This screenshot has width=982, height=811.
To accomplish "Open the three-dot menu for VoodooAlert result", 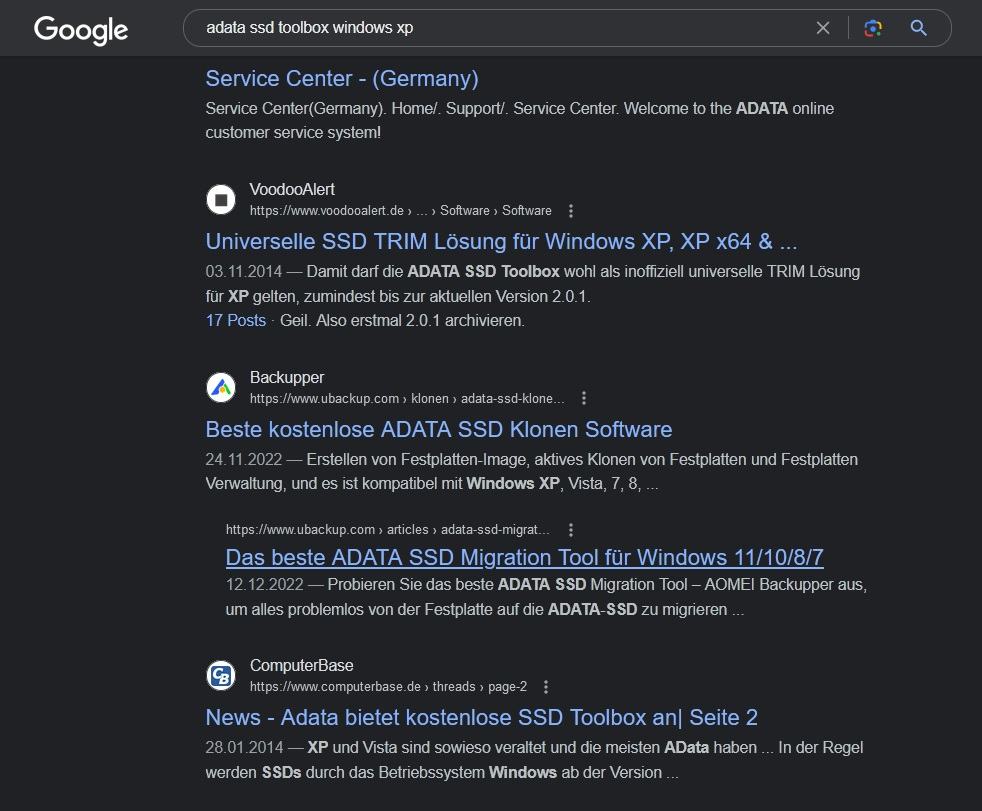I will 571,211.
